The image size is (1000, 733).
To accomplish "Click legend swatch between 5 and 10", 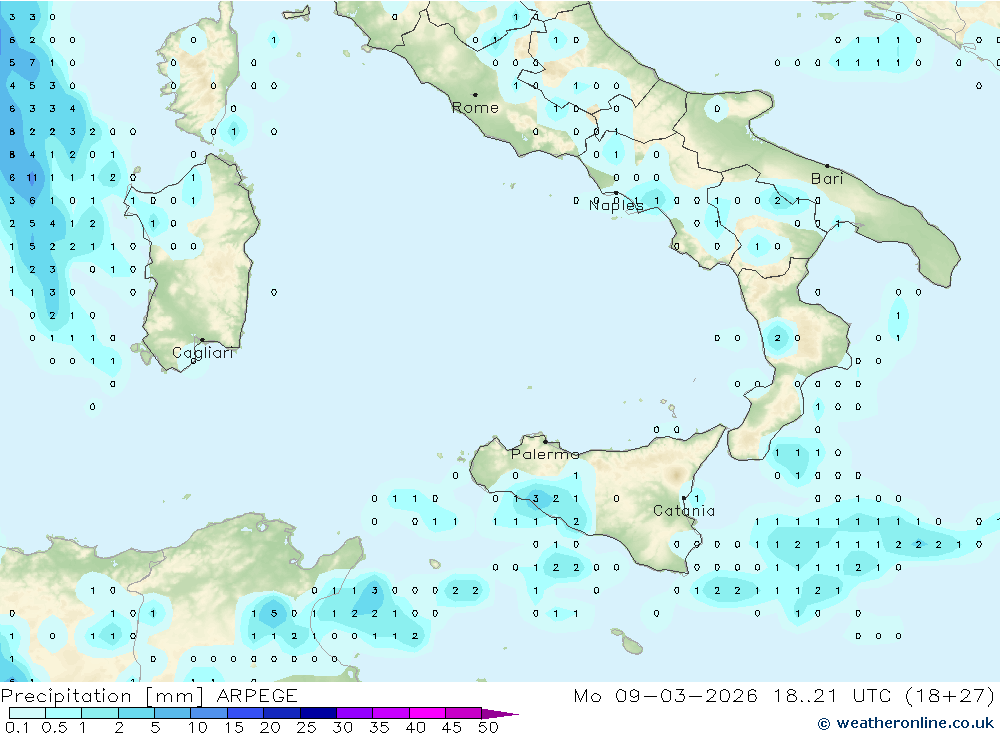I will tap(172, 713).
